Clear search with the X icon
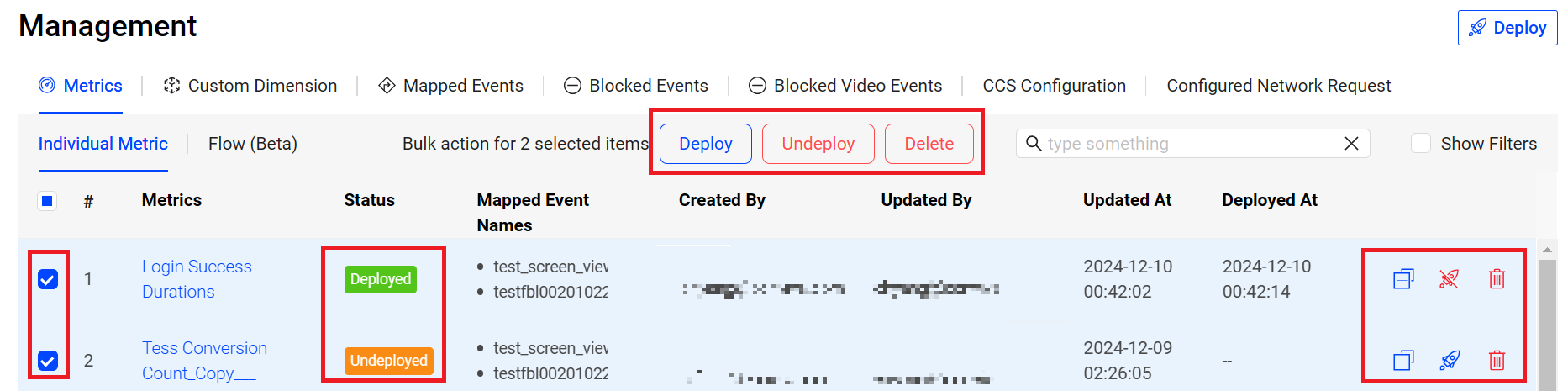The width and height of the screenshot is (1568, 391). (1351, 144)
